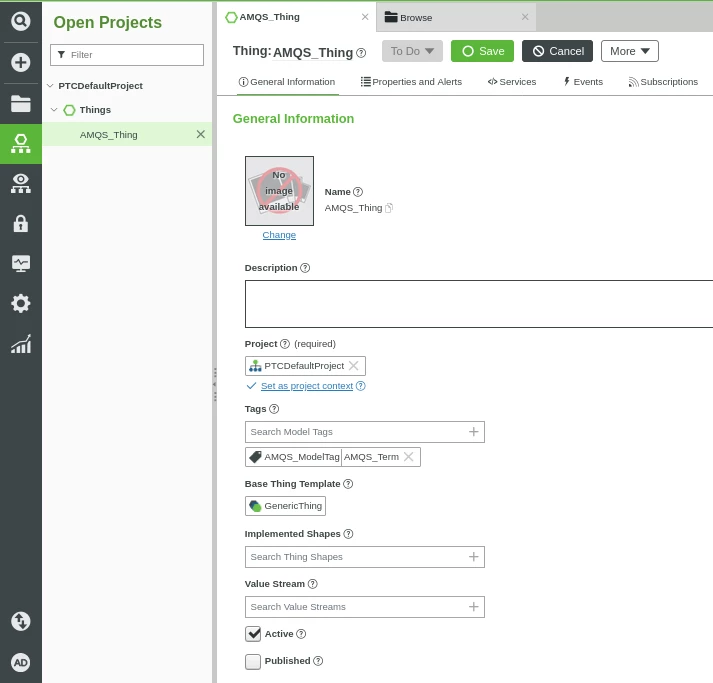Viewport: 713px width, 683px height.
Task: Click the Search Value Streams field
Action: click(x=365, y=607)
